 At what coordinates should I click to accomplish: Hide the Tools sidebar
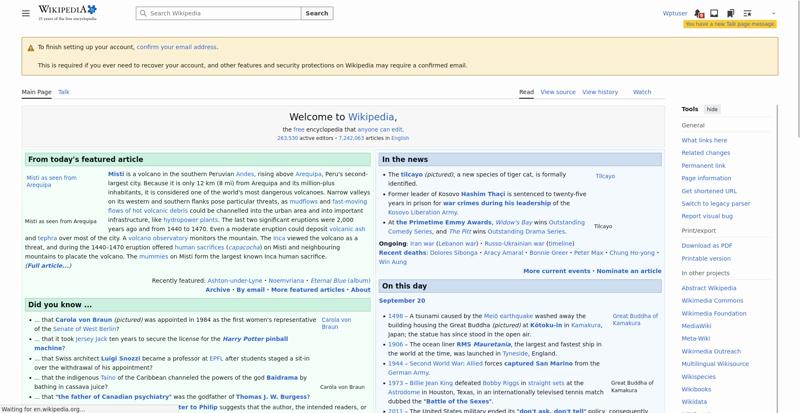click(712, 109)
